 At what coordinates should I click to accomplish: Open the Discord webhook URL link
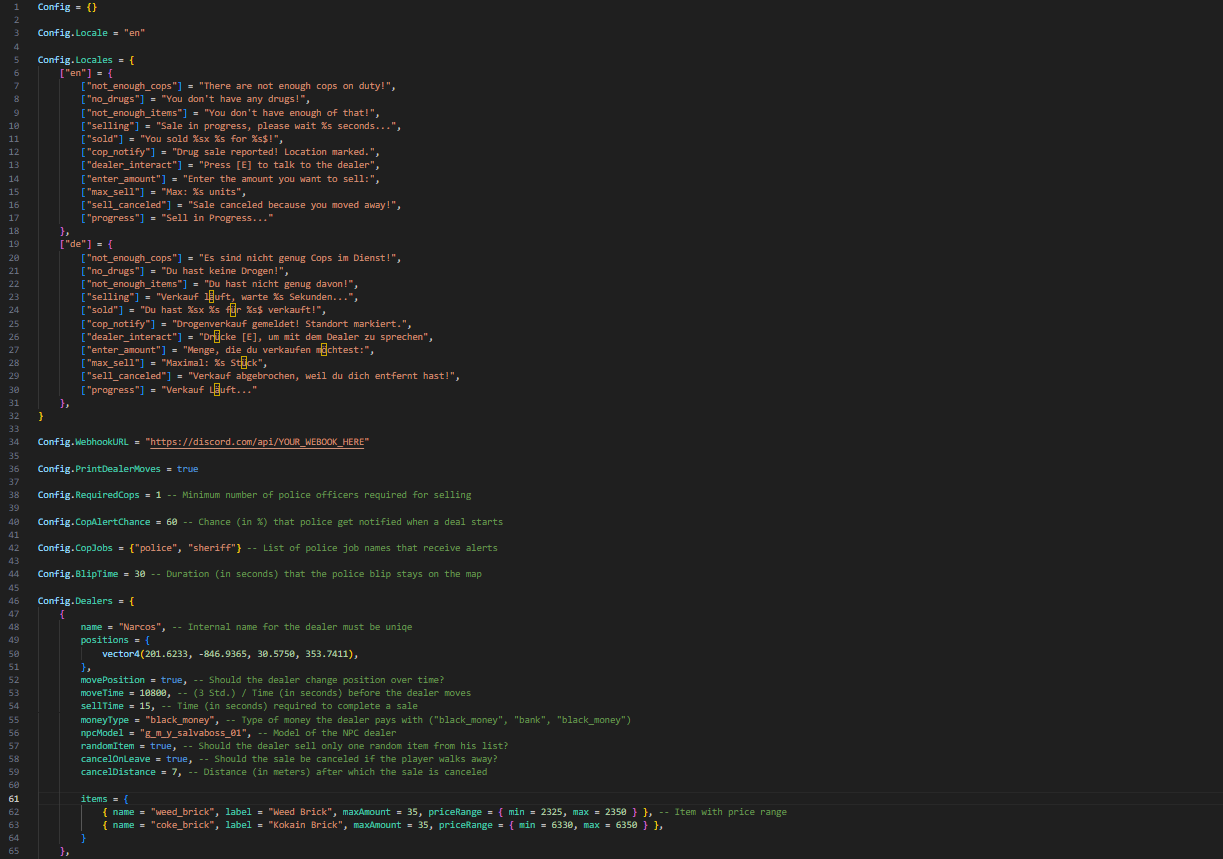(x=261, y=442)
